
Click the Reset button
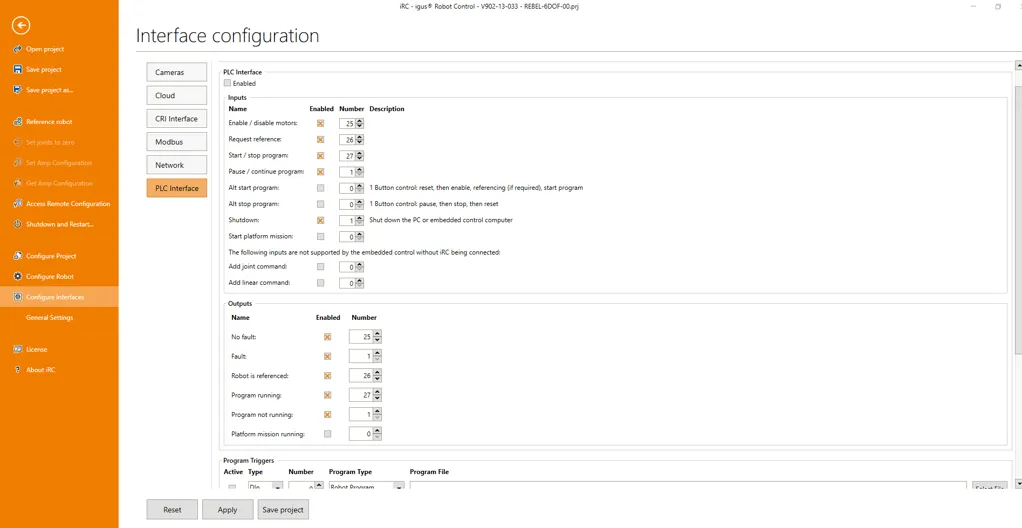pyautogui.click(x=172, y=510)
